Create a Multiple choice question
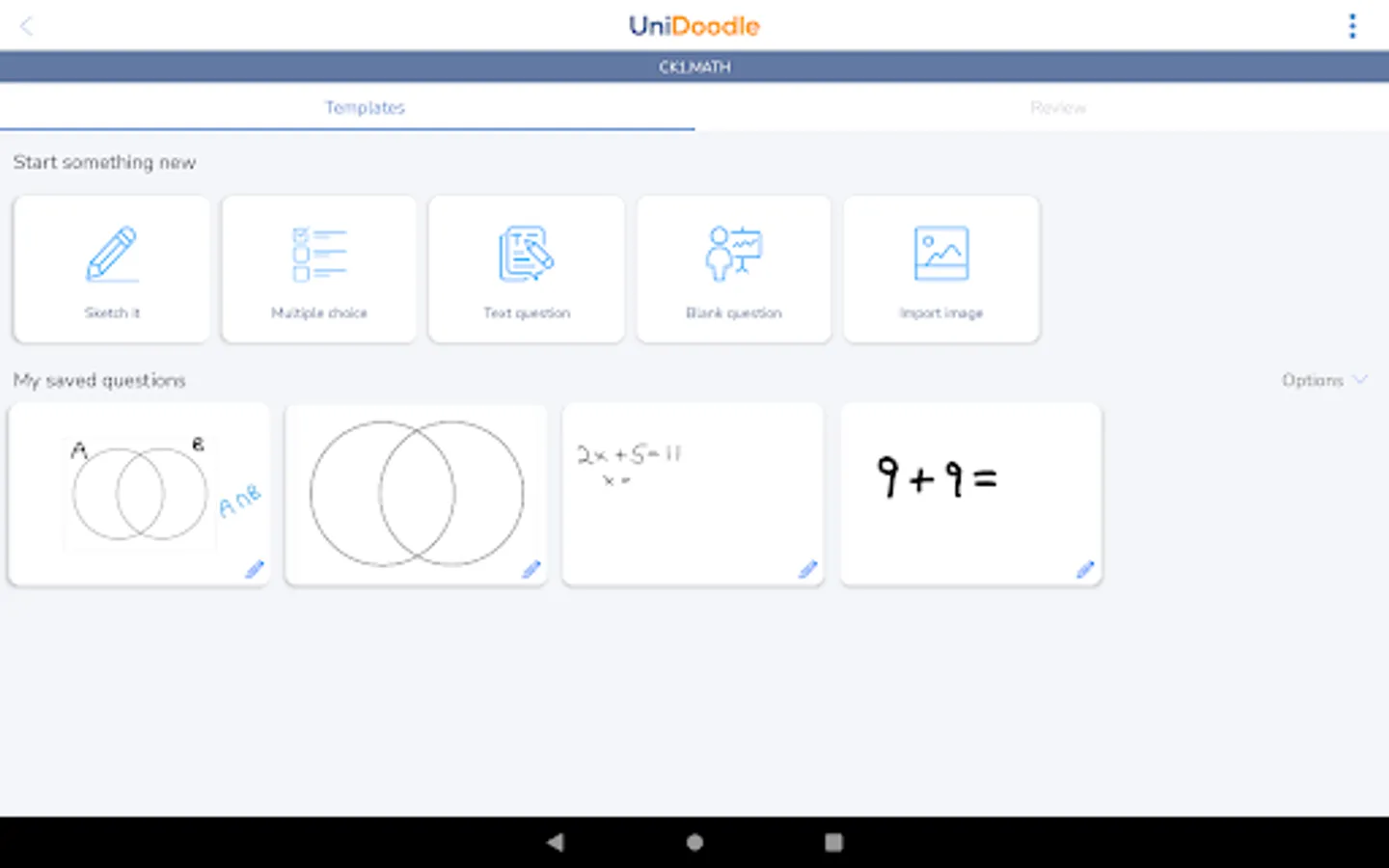This screenshot has width=1389, height=868. pos(319,269)
